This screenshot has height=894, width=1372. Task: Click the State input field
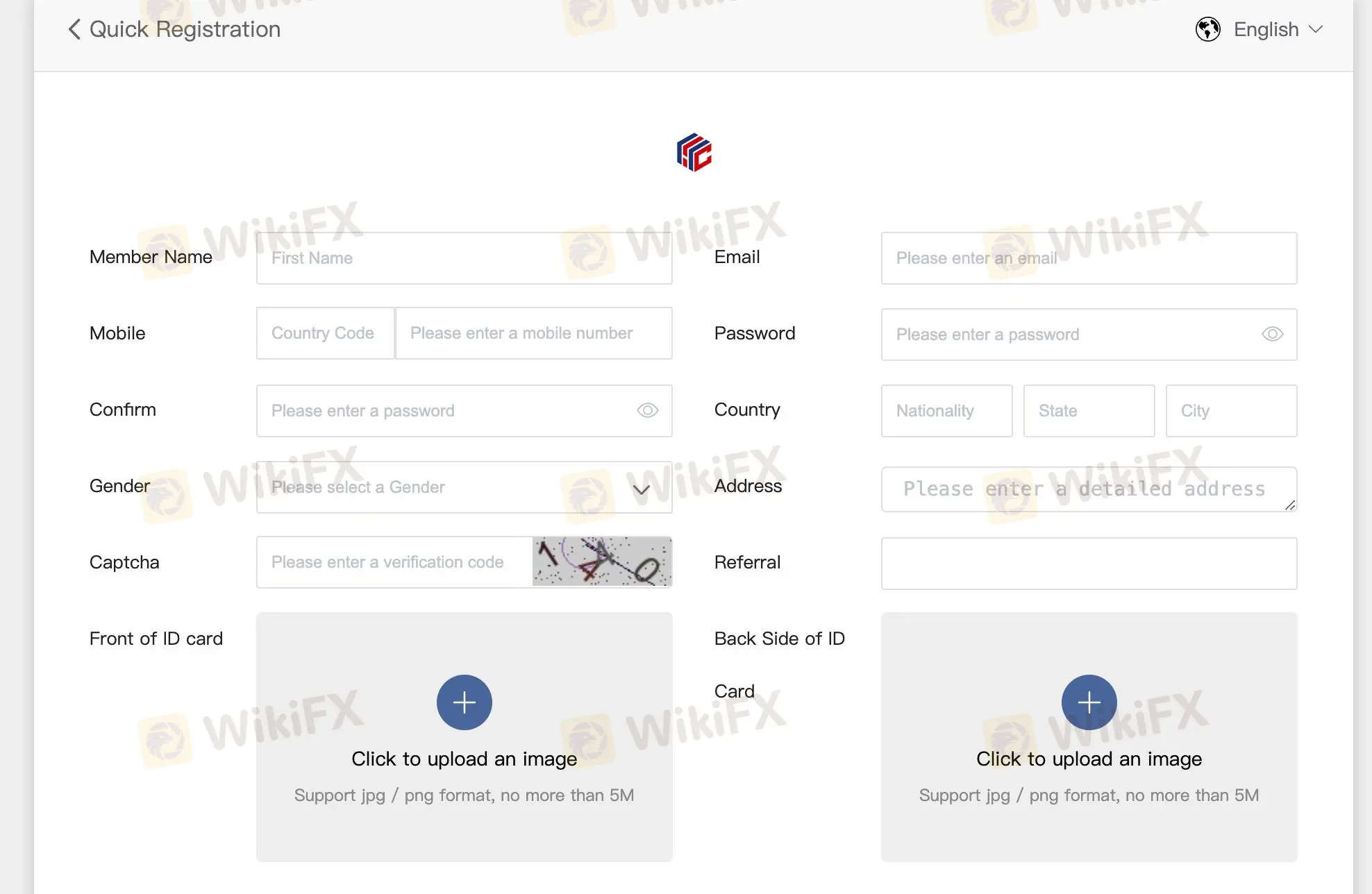pos(1088,410)
